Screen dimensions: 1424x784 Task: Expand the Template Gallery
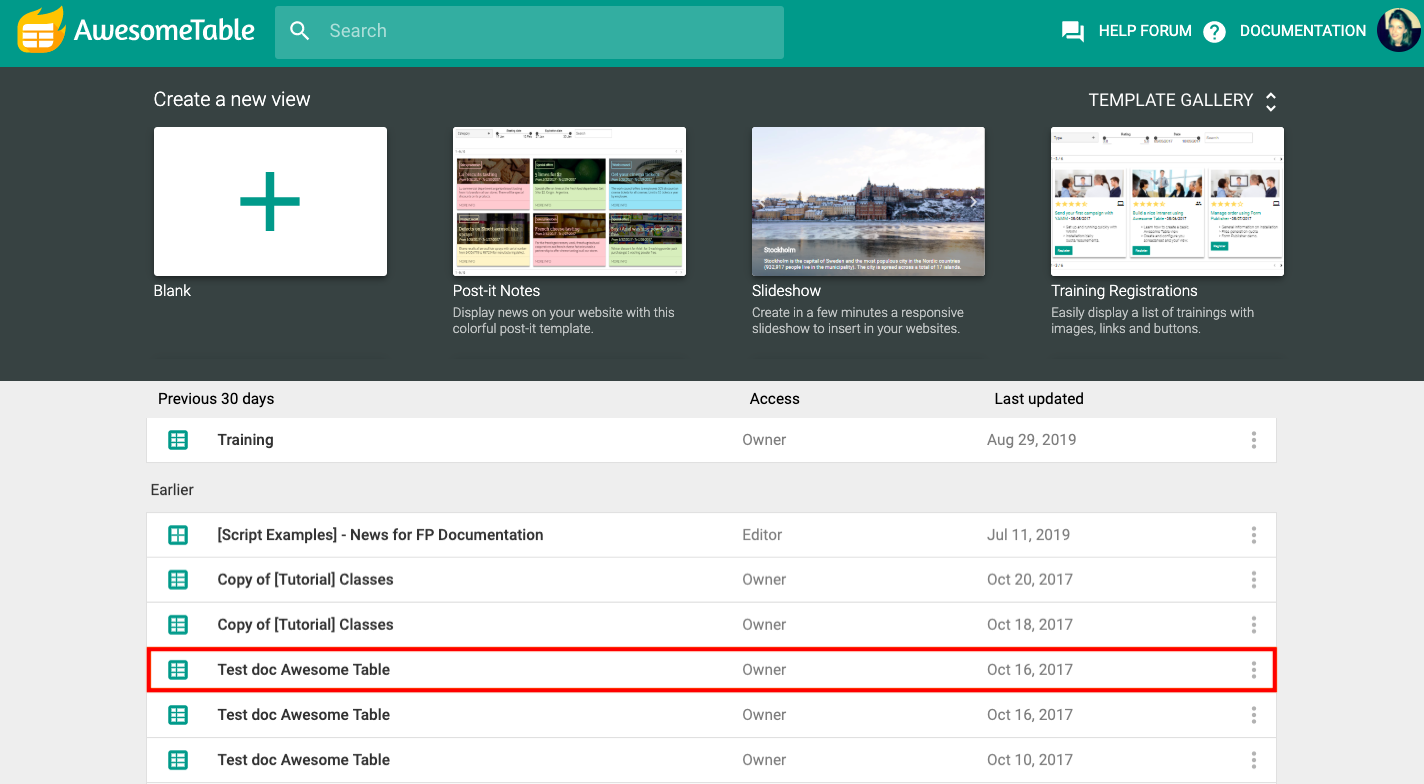(x=1183, y=100)
